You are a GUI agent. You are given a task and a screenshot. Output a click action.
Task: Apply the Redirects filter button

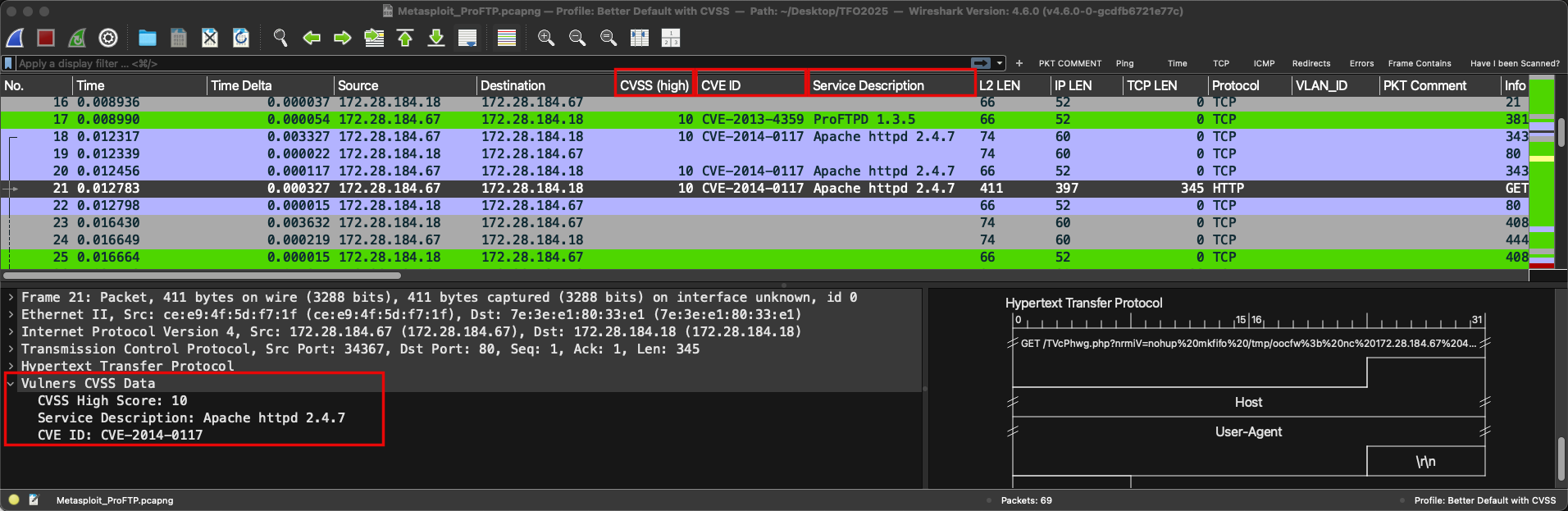click(x=1311, y=63)
